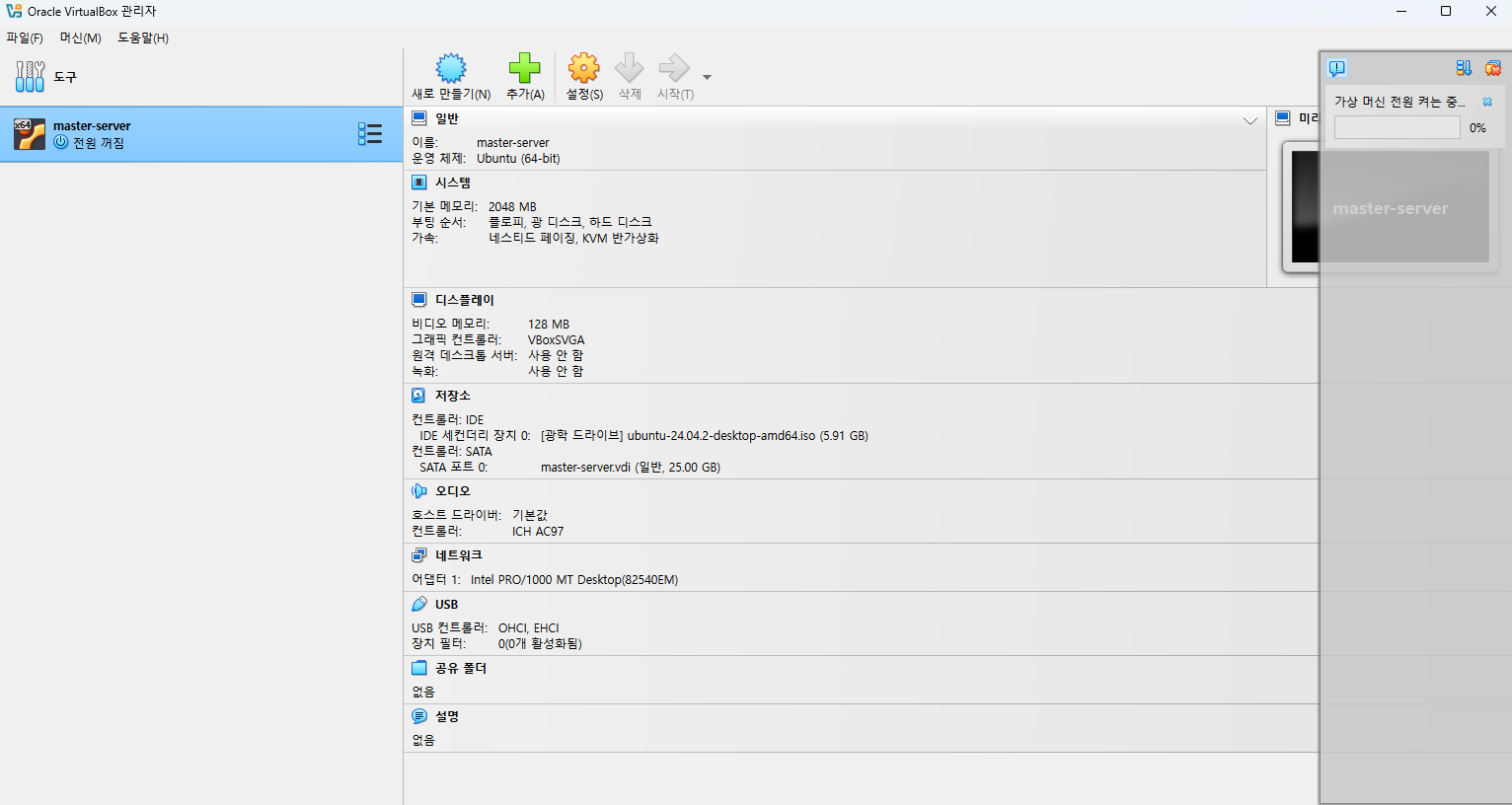The image size is (1512, 805).
Task: Click the ubuntu-24.04.2-desktop-amd64.iso optical drive entry
Action: click(705, 435)
